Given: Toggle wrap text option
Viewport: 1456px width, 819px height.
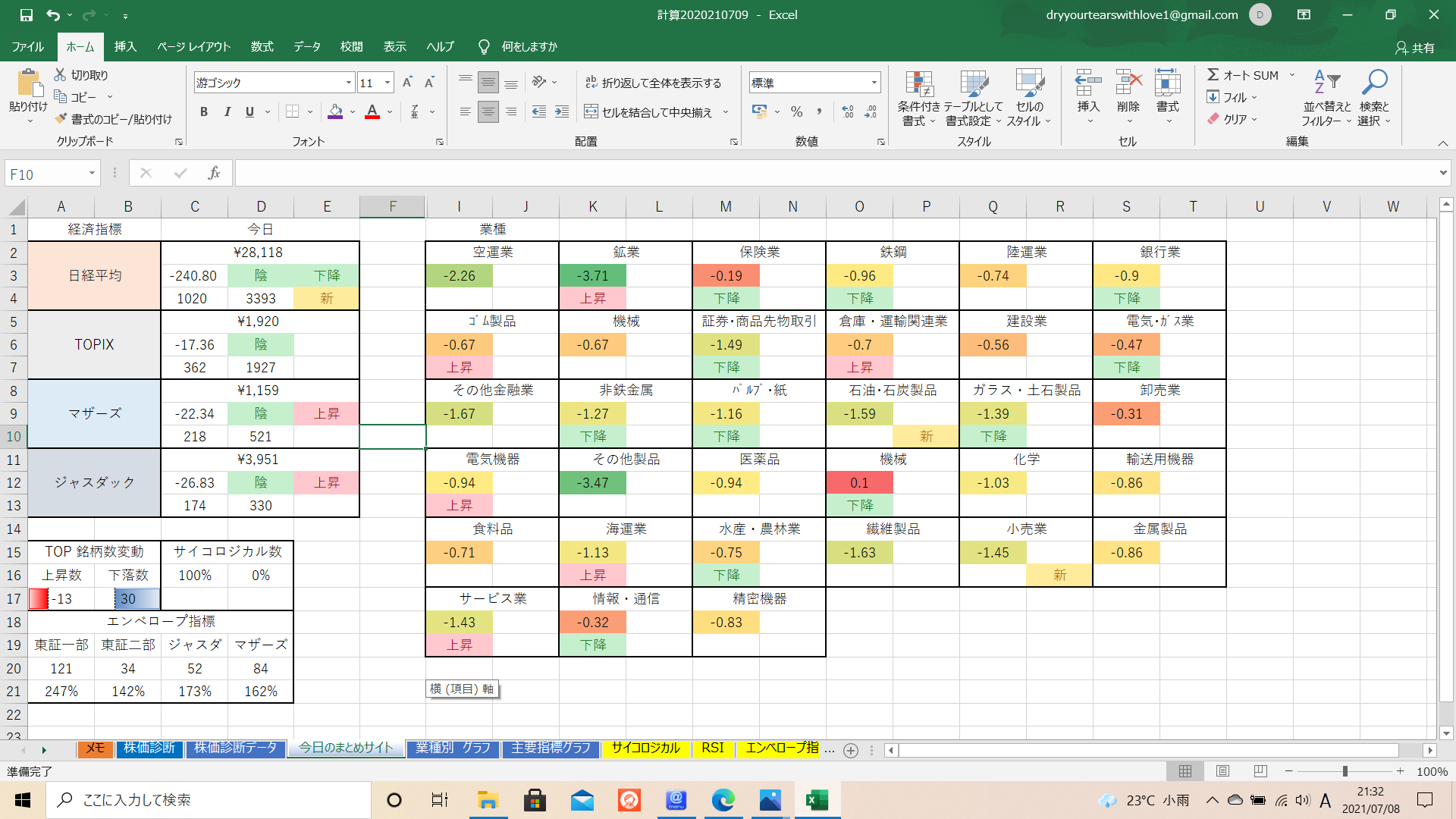Looking at the screenshot, I should 653,83.
